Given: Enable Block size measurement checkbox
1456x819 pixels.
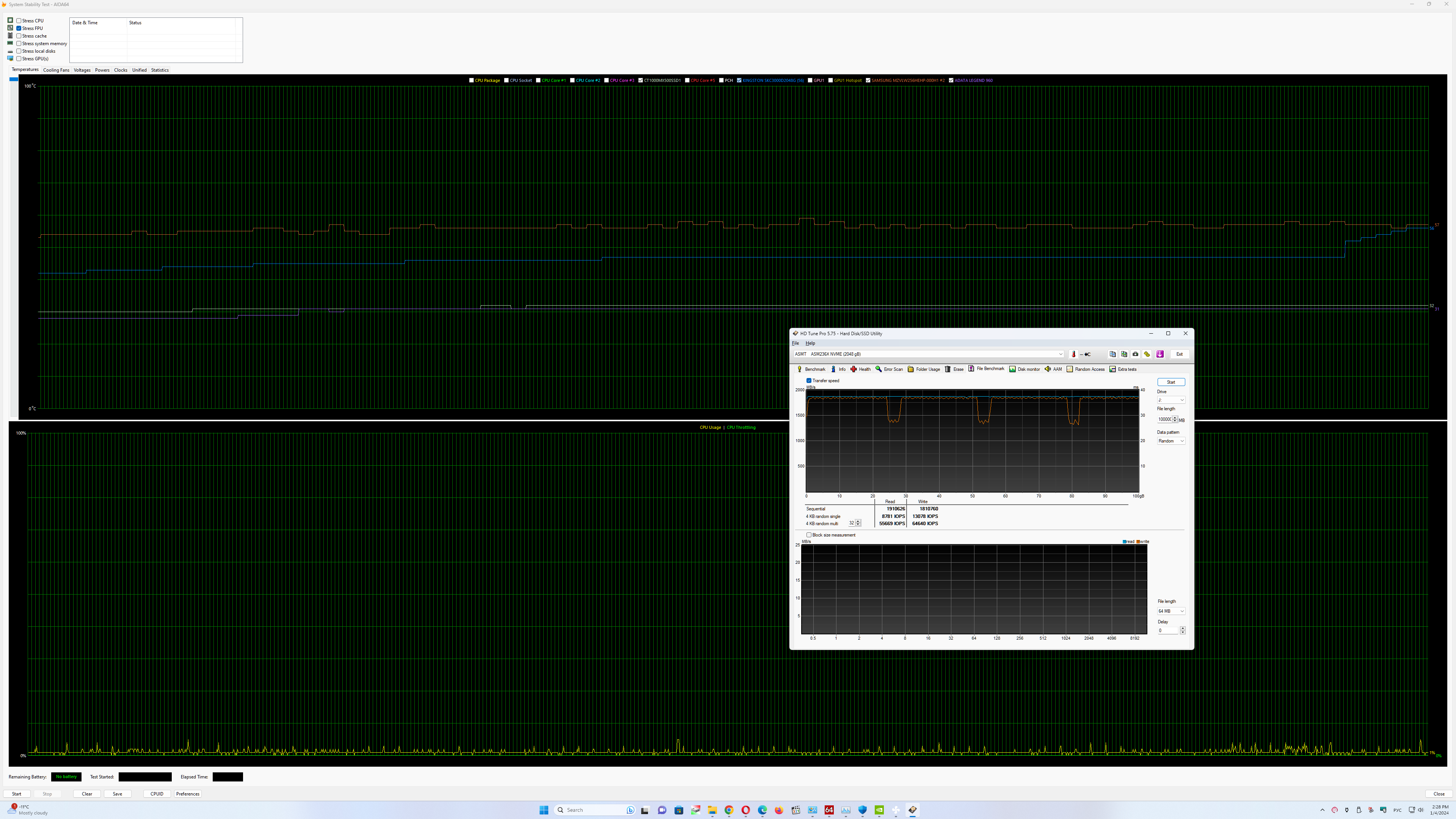Looking at the screenshot, I should coord(809,535).
